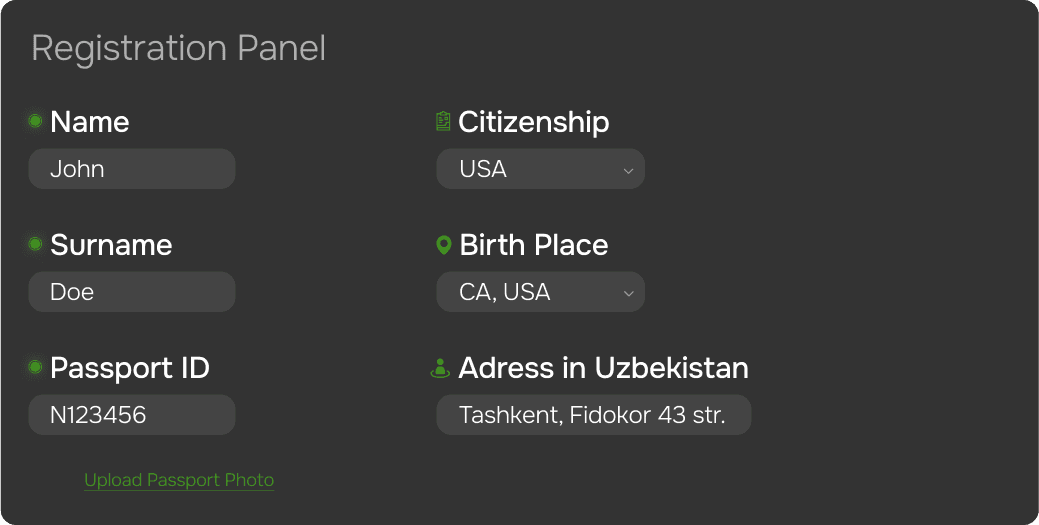Click the Passport ID label text

click(130, 369)
